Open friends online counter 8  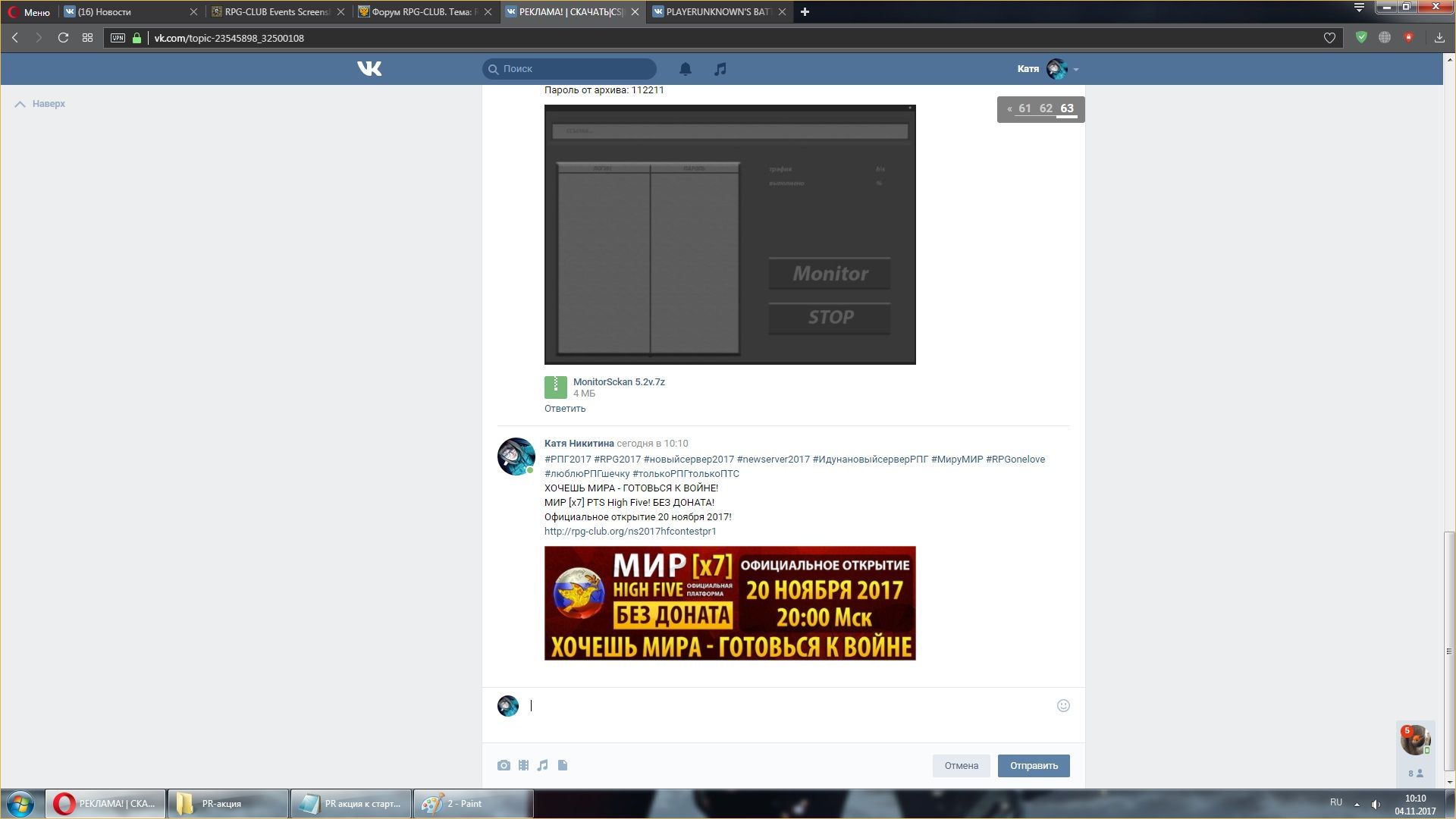coord(1415,773)
